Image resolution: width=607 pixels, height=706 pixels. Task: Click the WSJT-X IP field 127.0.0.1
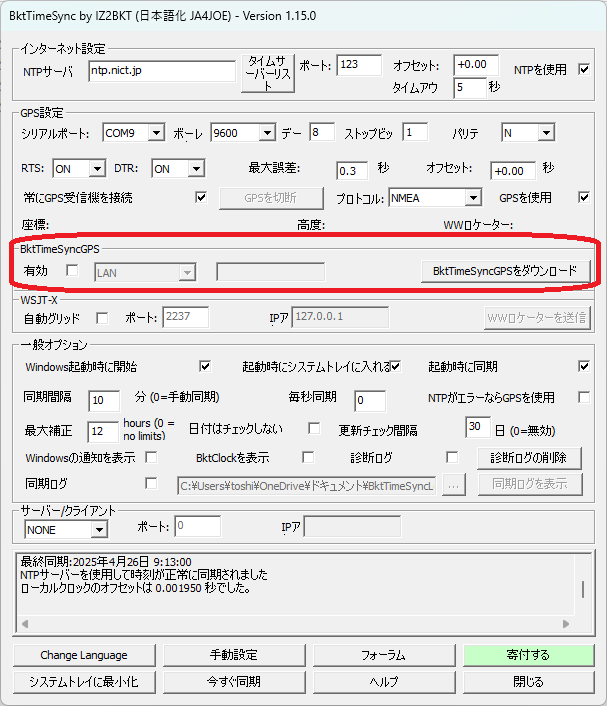pos(340,317)
